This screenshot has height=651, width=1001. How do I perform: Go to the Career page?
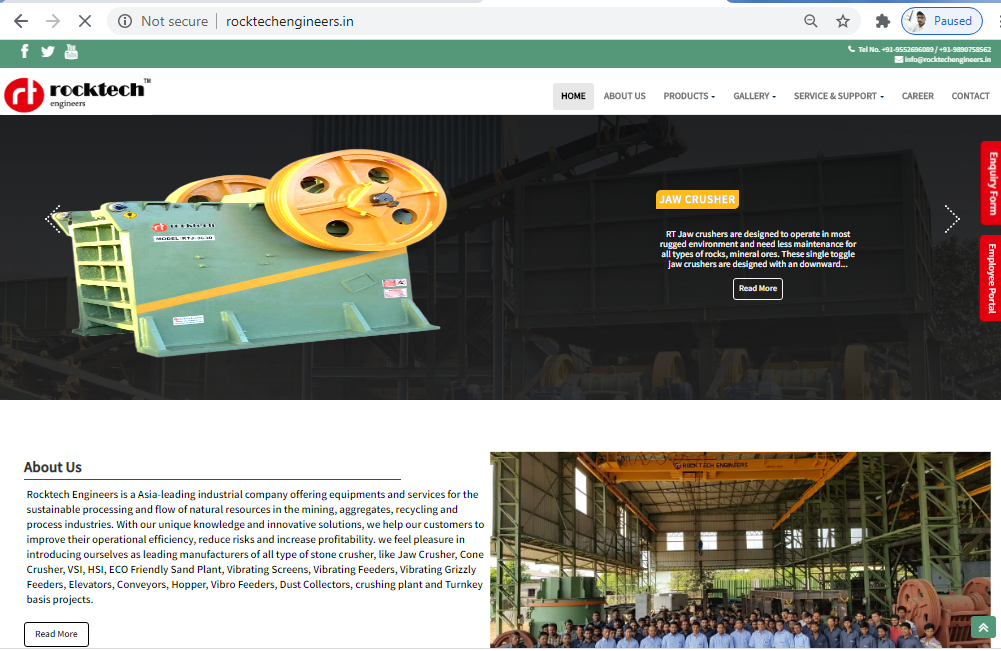(917, 96)
